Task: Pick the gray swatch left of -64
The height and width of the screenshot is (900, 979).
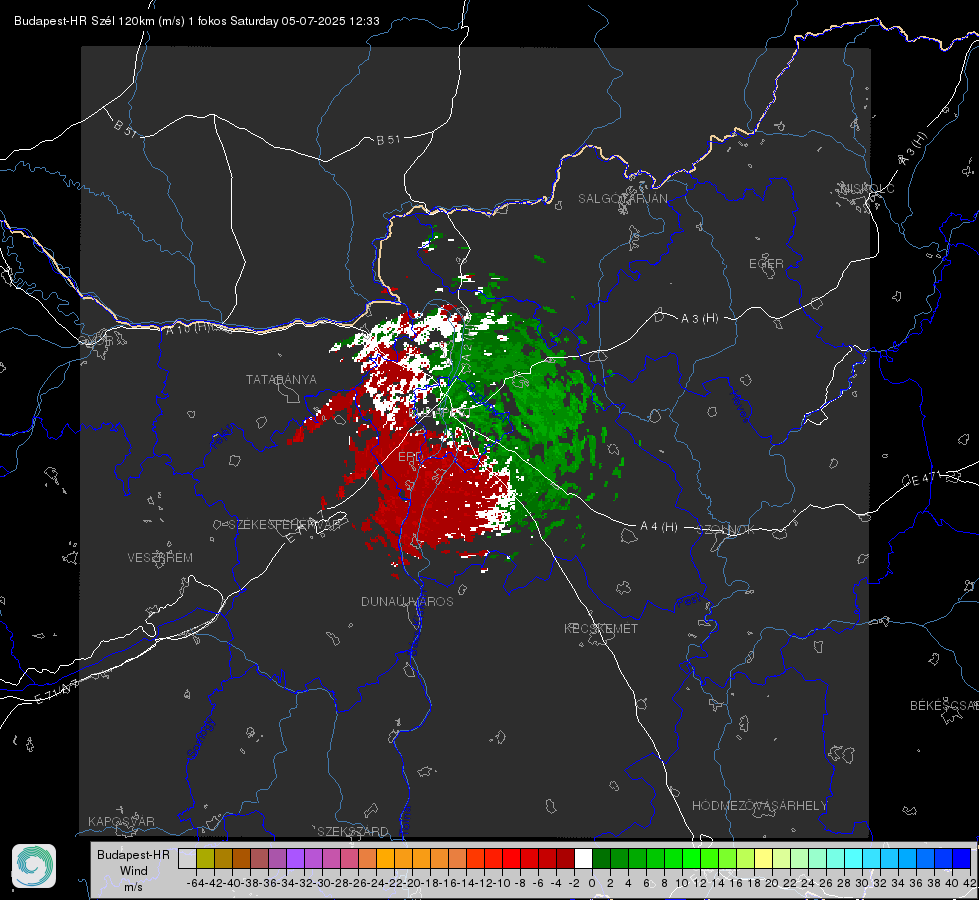Action: tap(187, 858)
